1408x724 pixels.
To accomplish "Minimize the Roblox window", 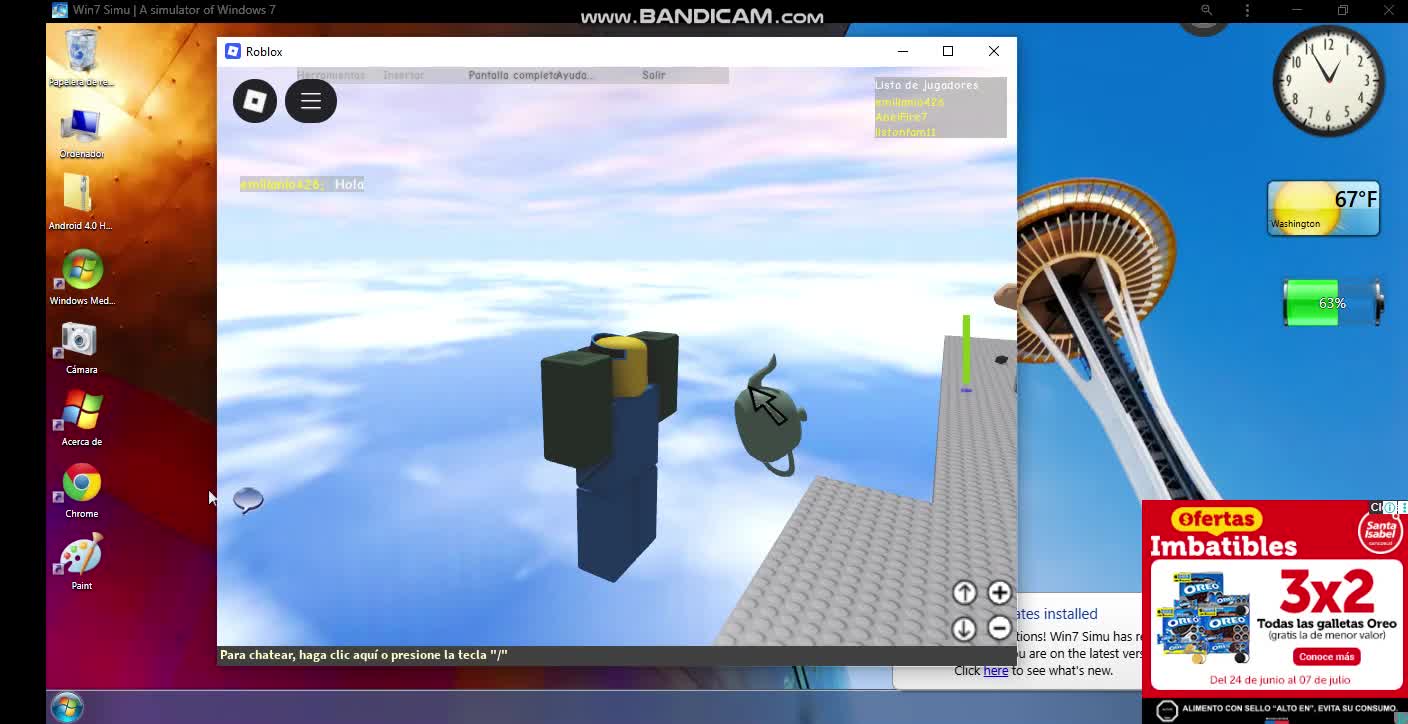I will point(903,51).
